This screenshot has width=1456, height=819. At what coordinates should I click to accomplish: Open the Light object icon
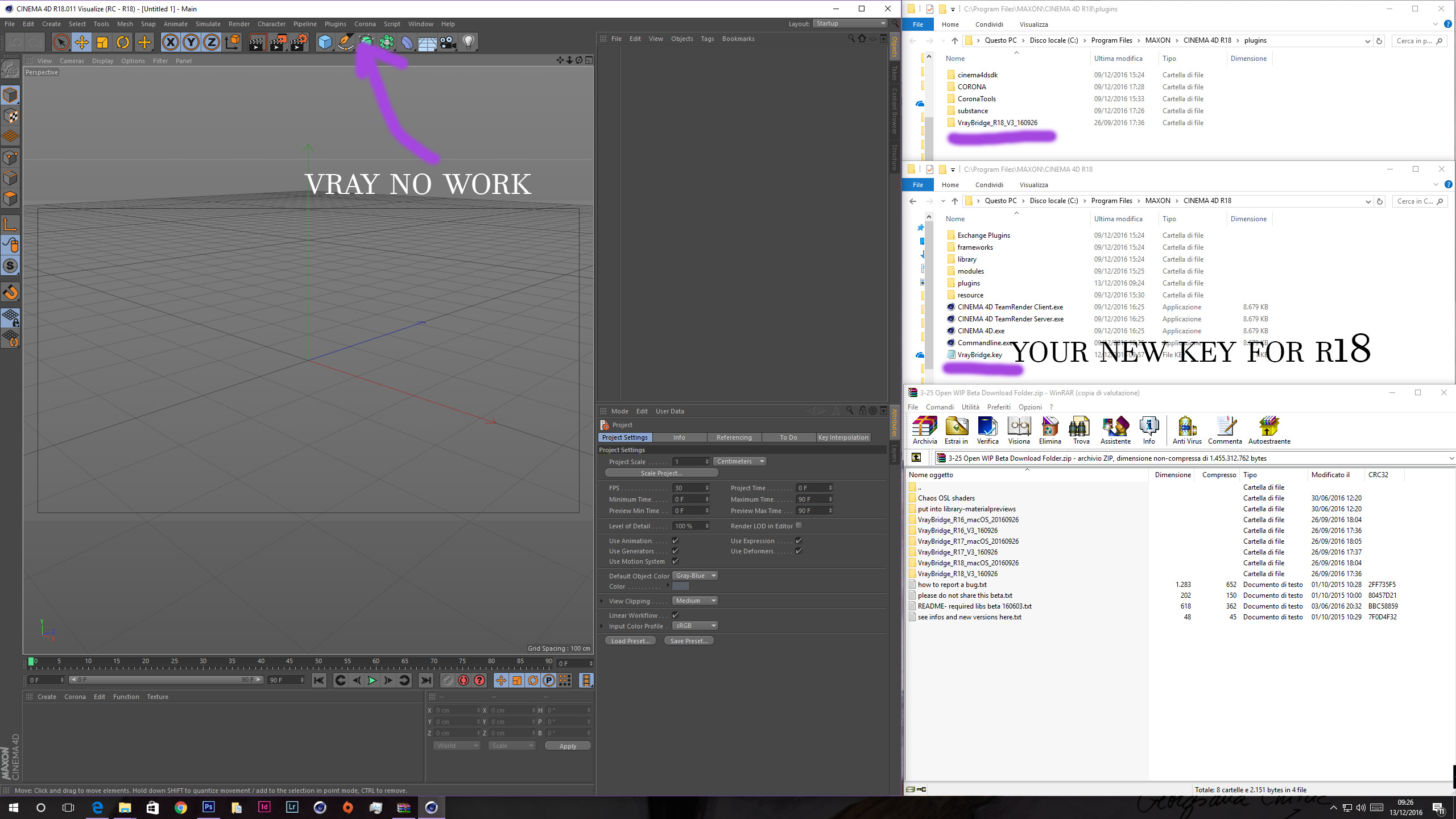[x=468, y=42]
